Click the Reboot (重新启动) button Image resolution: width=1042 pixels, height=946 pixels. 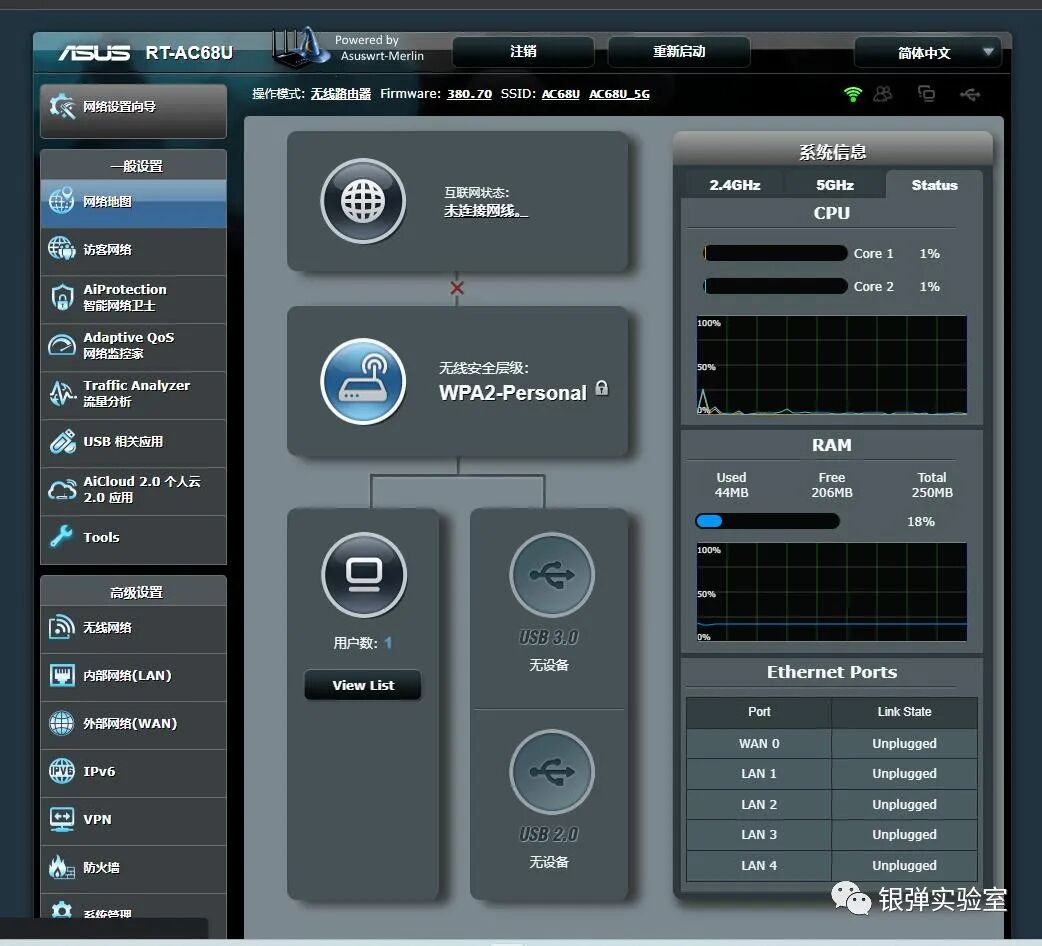coord(678,52)
